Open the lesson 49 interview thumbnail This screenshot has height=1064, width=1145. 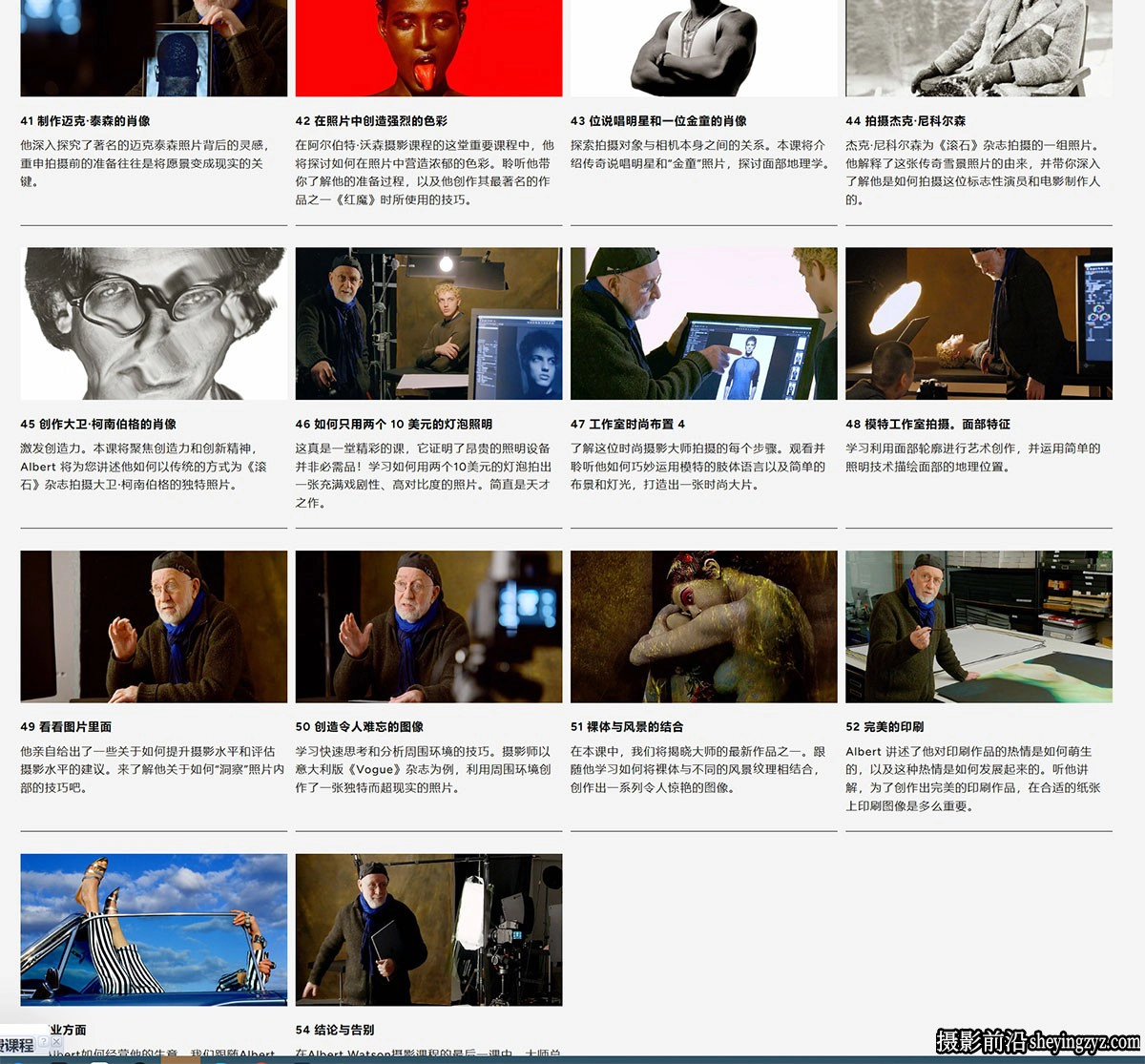[154, 627]
